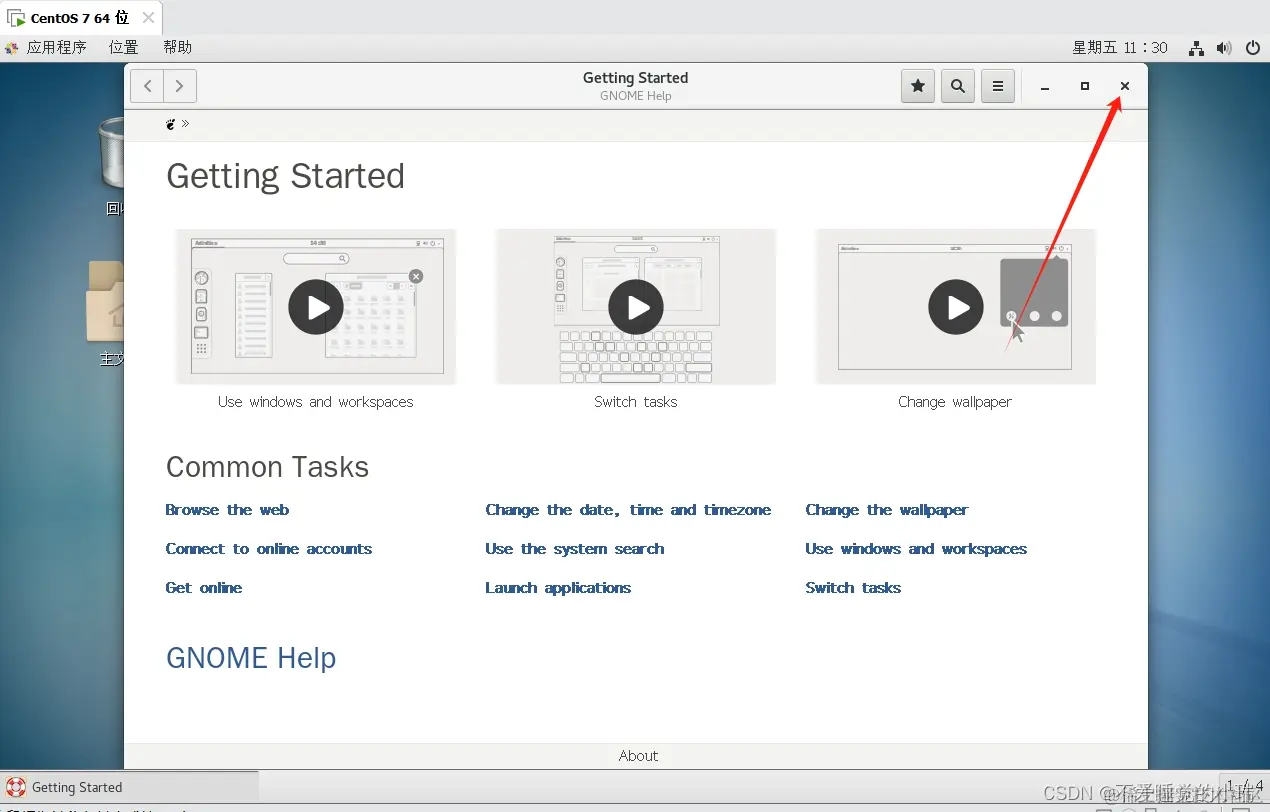Maximize the GNOME Help window
This screenshot has width=1270, height=812.
point(1085,87)
